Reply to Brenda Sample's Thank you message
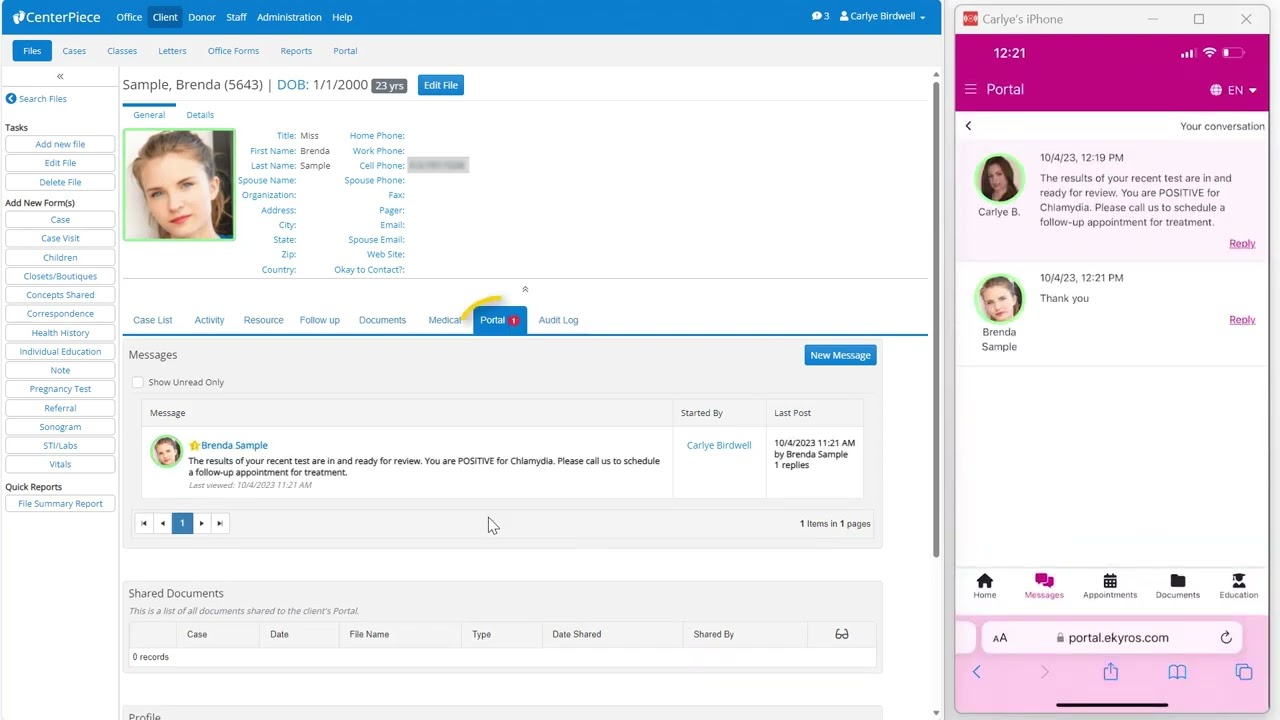This screenshot has height=720, width=1280. 1242,320
